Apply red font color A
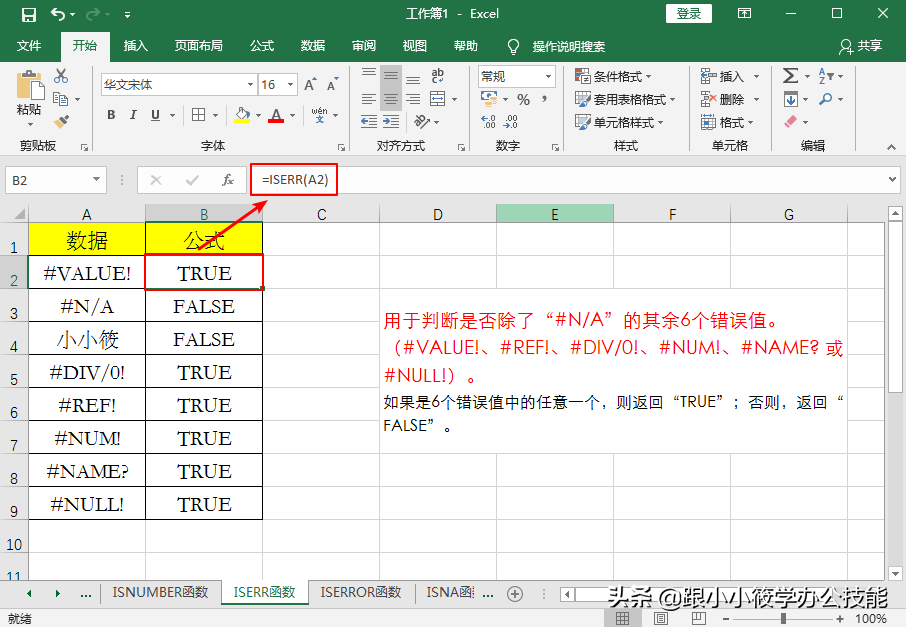906x627 pixels. coord(277,114)
